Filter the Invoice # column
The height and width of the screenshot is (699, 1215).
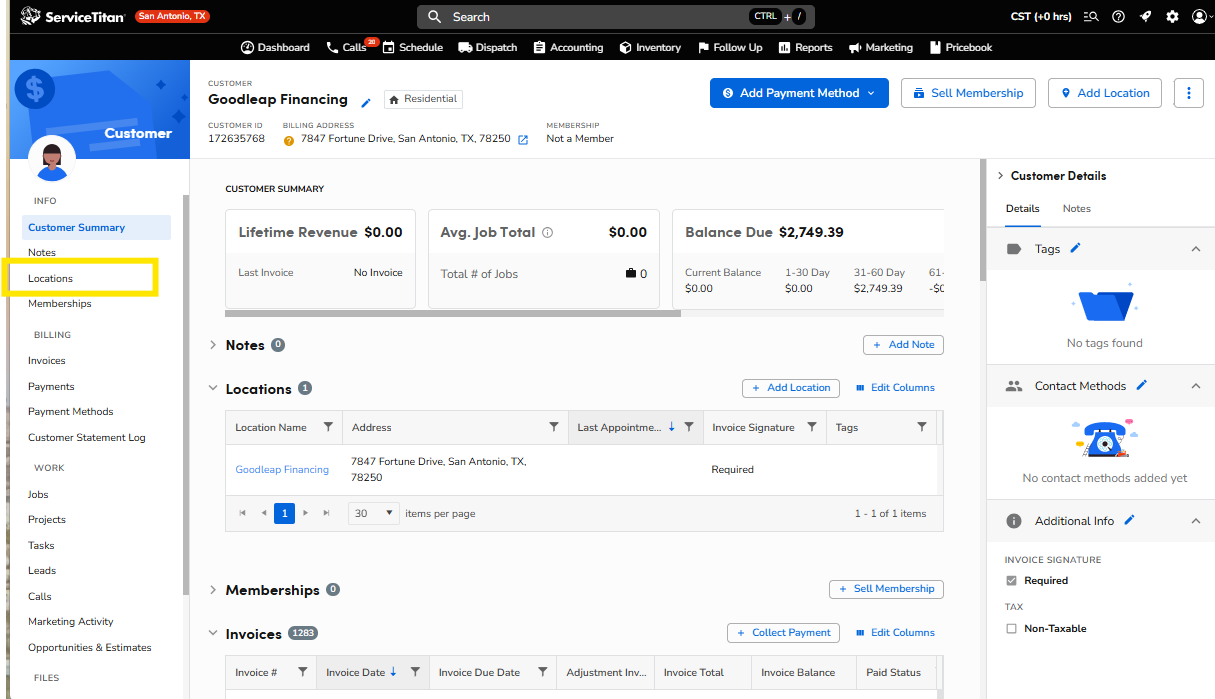pos(302,672)
